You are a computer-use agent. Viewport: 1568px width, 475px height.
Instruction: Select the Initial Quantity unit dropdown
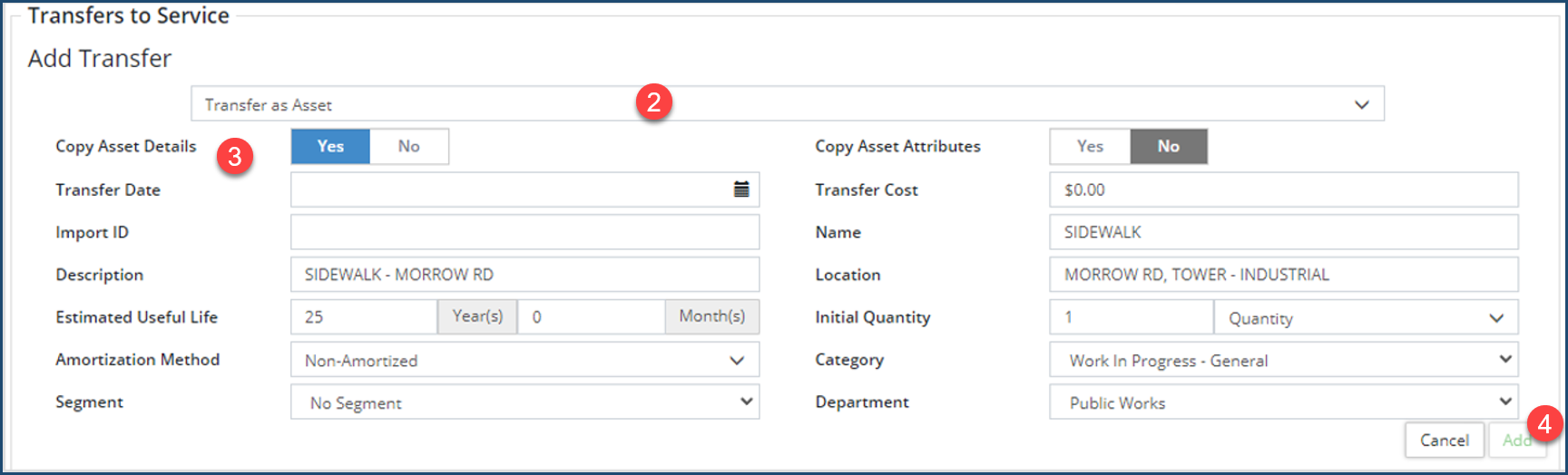tap(1365, 317)
